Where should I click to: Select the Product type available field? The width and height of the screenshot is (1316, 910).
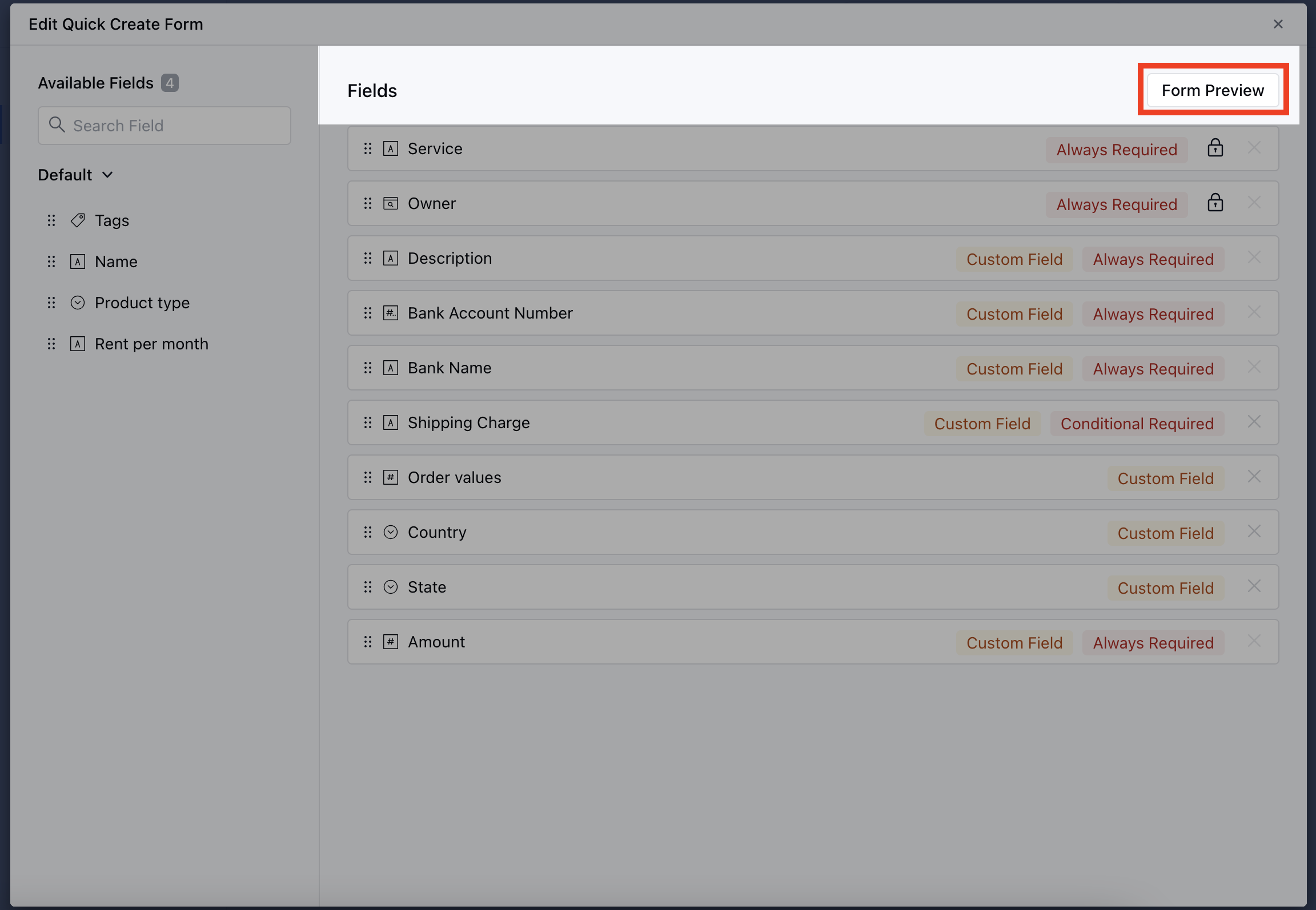pos(142,303)
